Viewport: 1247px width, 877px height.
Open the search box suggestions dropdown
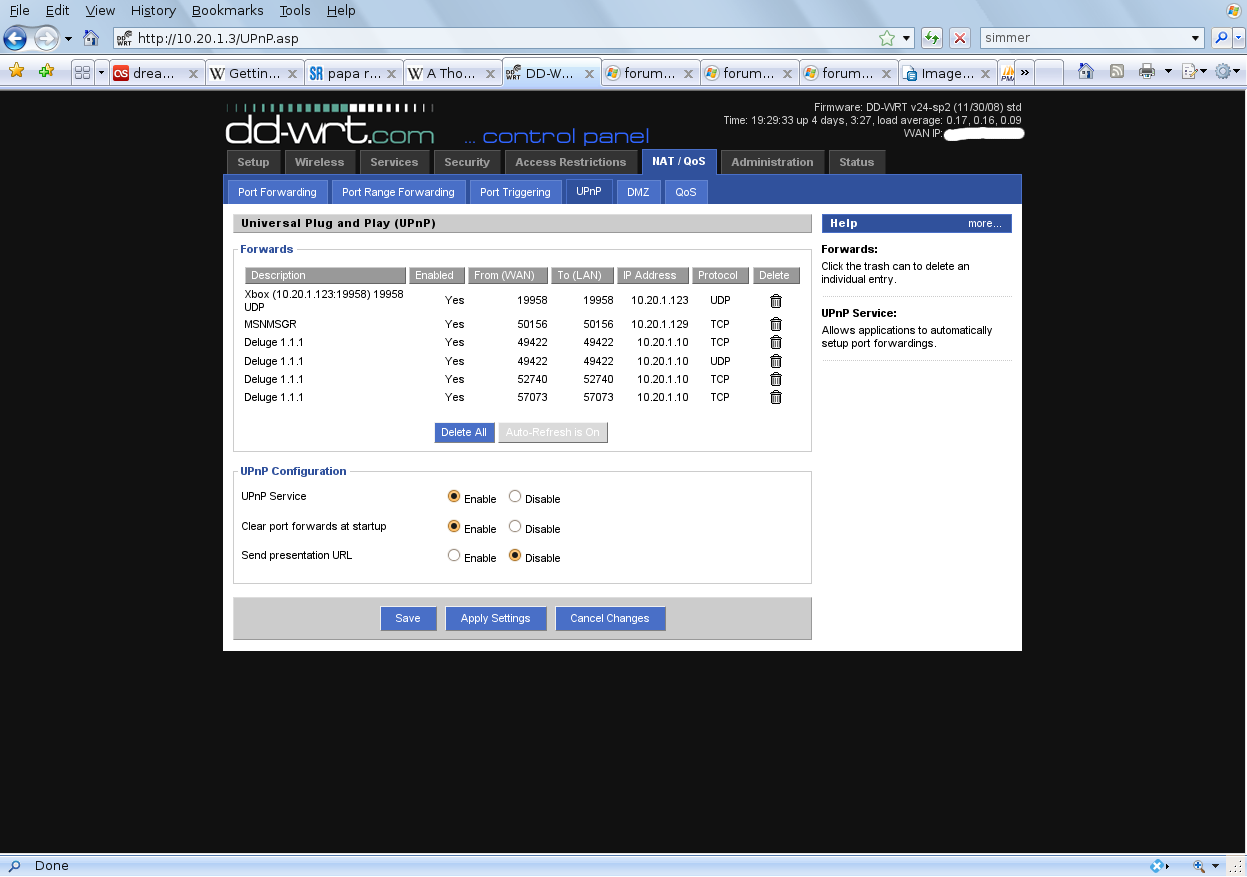[x=1196, y=38]
